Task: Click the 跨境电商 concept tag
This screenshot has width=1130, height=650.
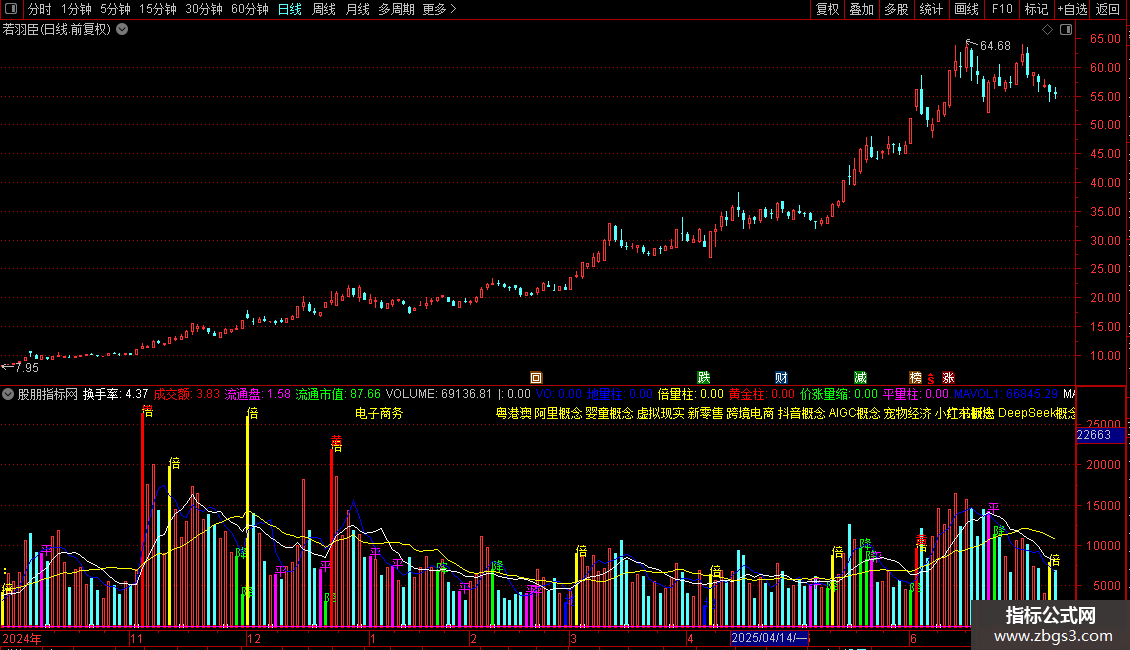Action: tap(750, 414)
